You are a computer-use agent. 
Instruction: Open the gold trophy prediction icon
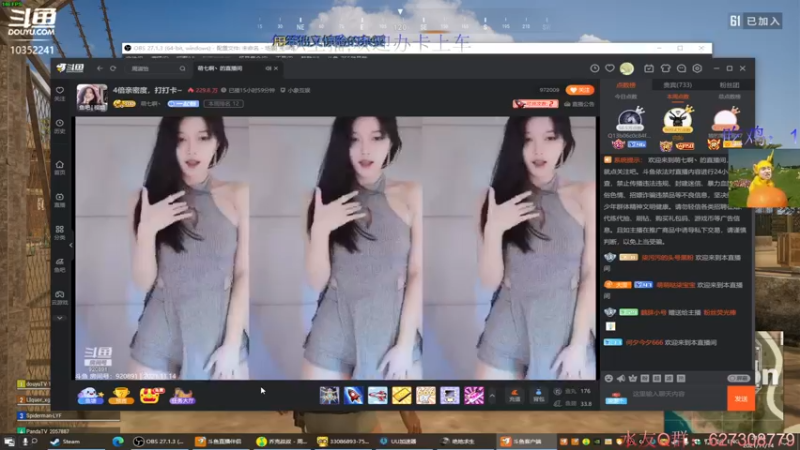point(121,395)
